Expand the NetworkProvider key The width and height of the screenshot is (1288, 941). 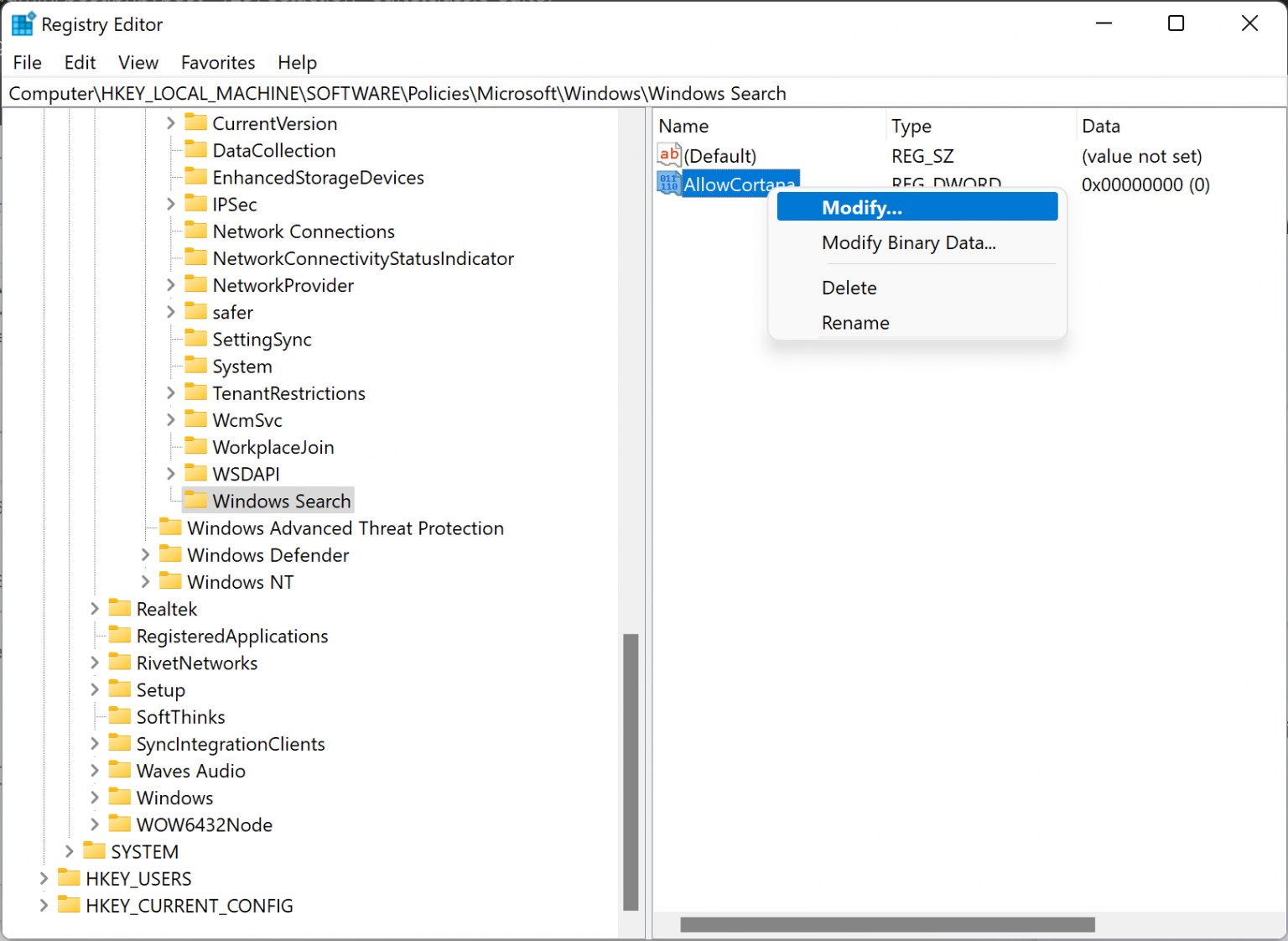point(171,285)
